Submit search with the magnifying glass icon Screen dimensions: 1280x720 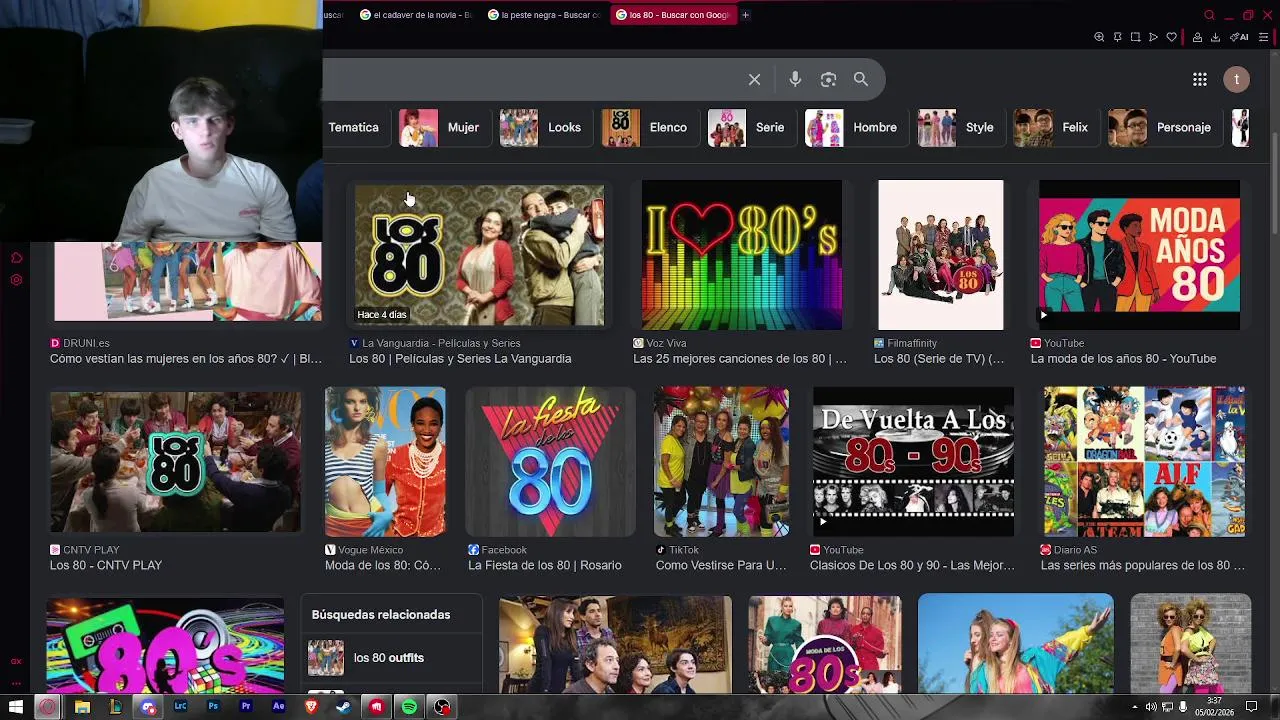pos(861,79)
